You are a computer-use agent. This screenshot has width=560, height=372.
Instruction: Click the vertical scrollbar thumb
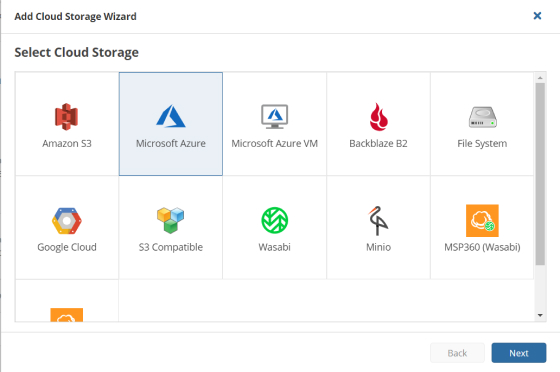(x=540, y=174)
